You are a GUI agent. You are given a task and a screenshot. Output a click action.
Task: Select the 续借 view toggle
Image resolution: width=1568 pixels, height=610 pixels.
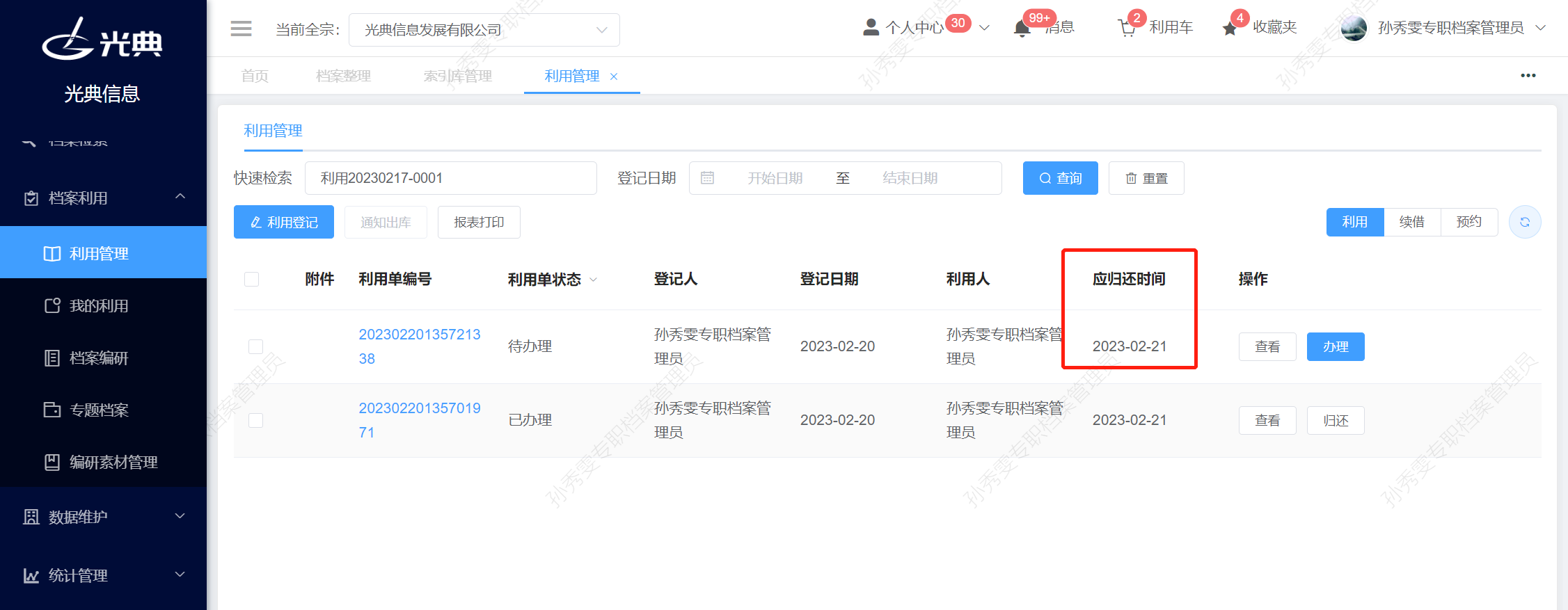coord(1412,222)
